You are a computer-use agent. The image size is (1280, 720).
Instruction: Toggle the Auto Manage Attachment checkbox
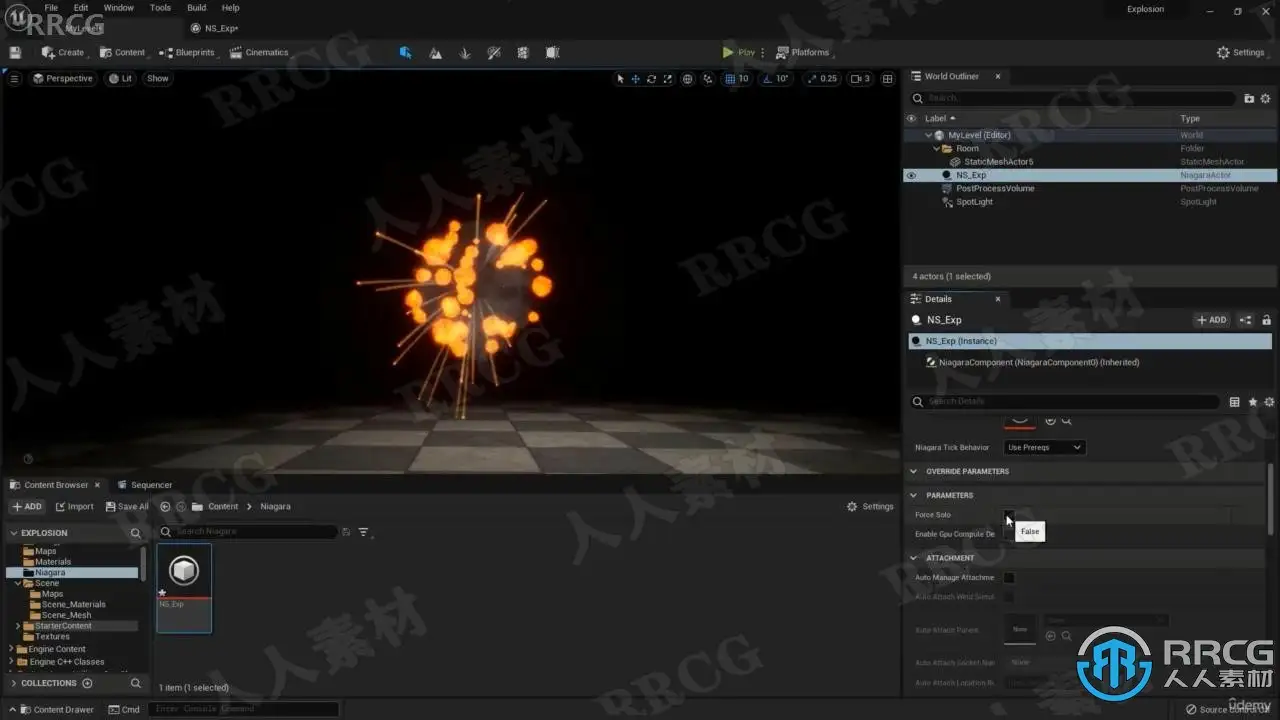coord(1009,577)
